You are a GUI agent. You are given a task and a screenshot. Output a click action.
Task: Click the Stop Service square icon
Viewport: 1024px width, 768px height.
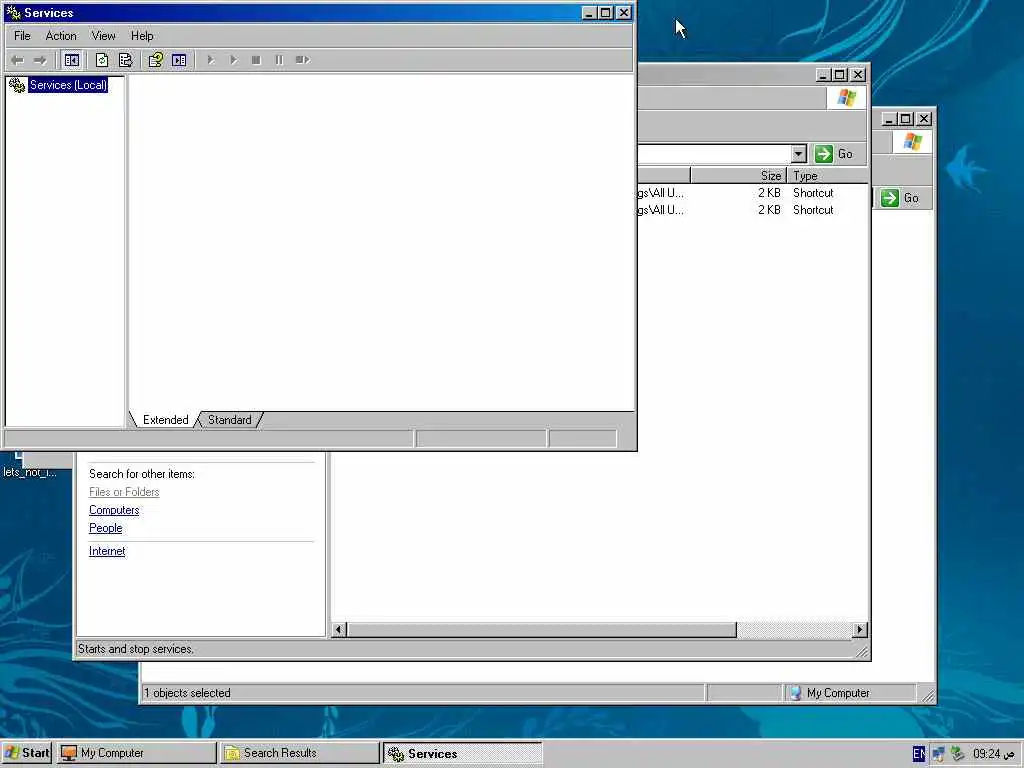pos(256,60)
